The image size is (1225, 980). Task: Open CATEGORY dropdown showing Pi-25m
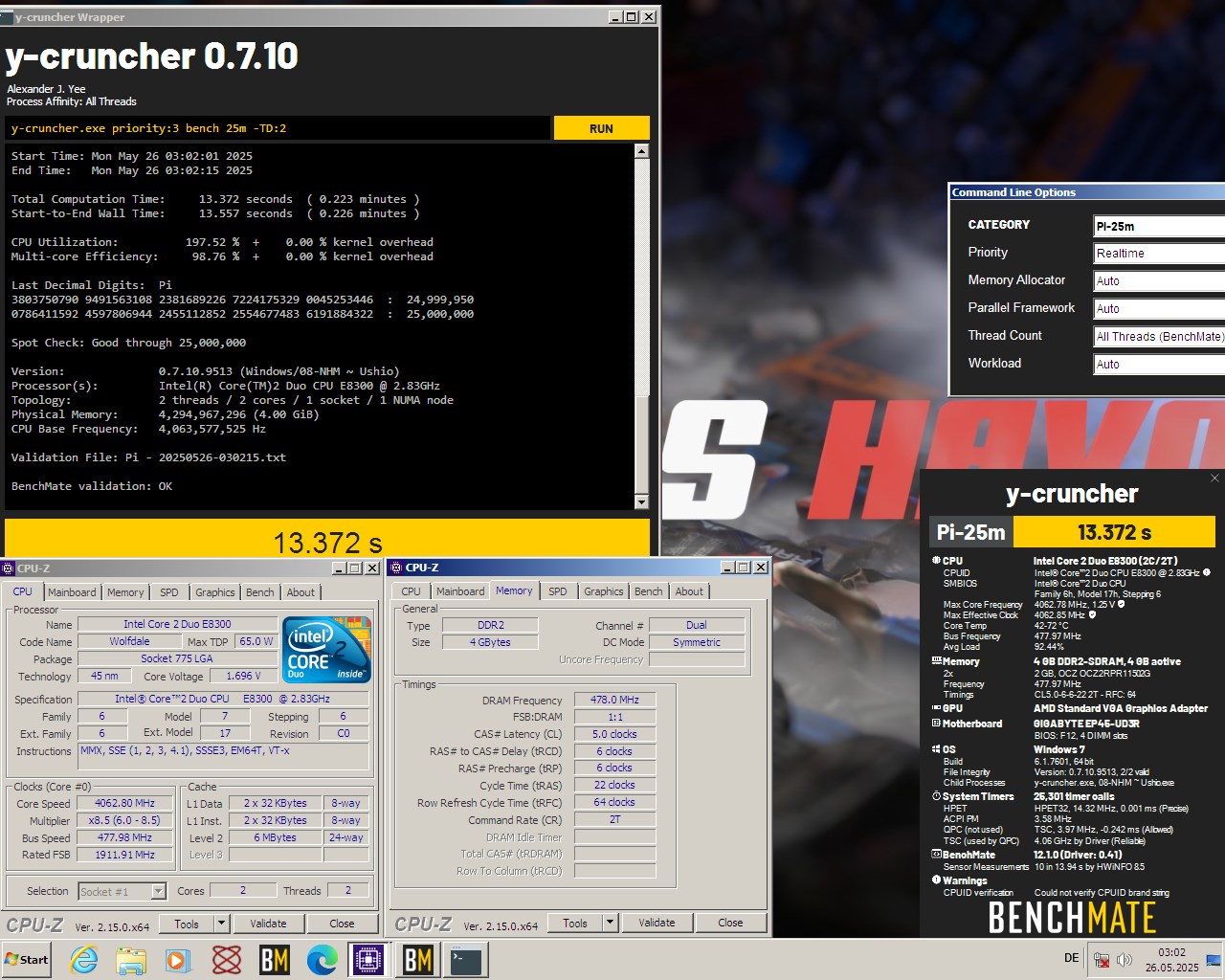point(1159,226)
